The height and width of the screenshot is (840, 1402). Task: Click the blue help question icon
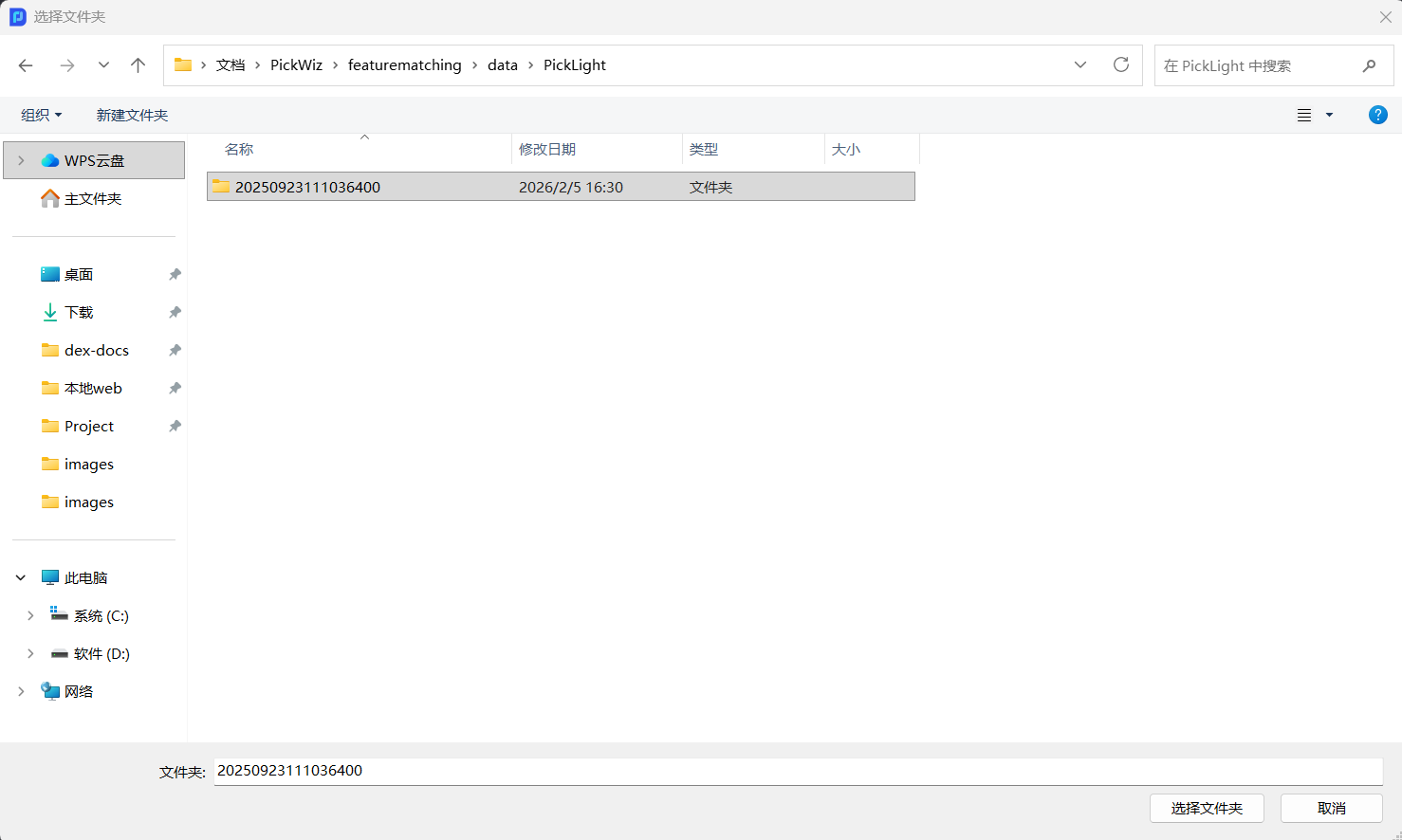click(1377, 115)
